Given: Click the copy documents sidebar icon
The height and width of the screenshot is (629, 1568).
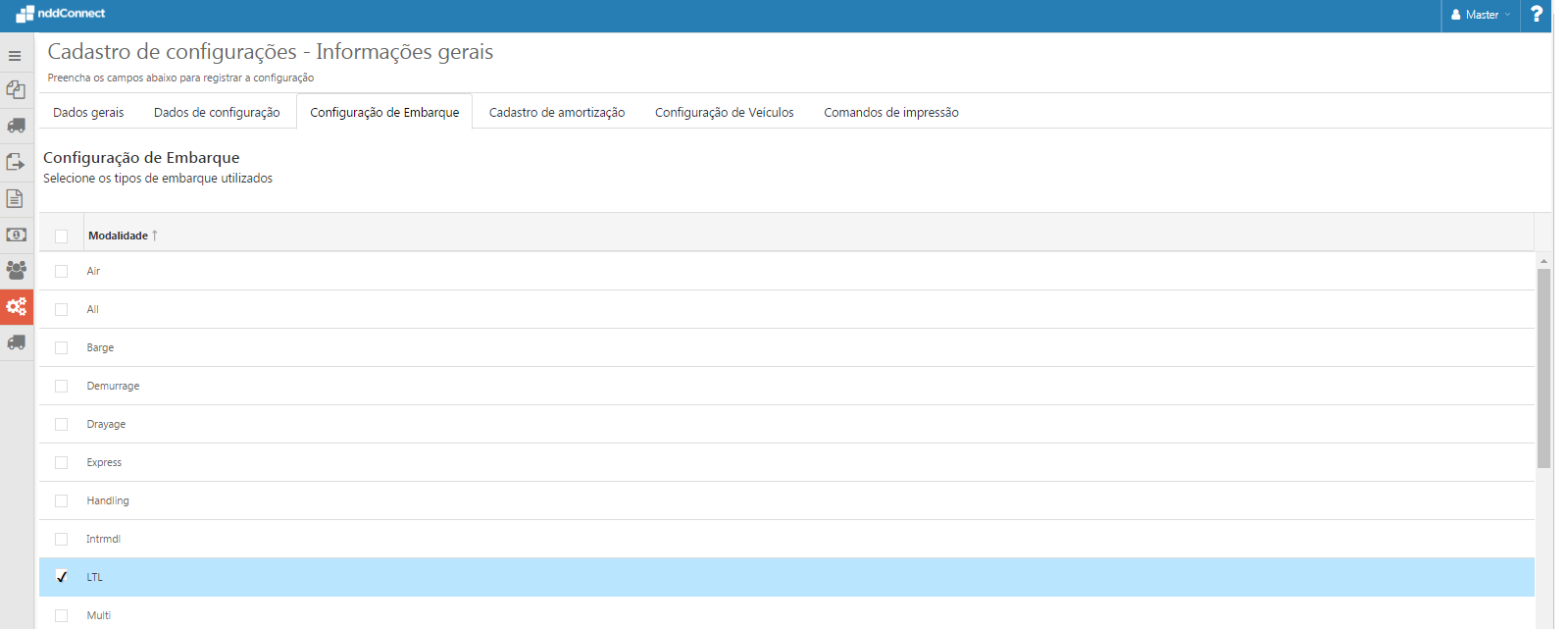Looking at the screenshot, I should (16, 89).
